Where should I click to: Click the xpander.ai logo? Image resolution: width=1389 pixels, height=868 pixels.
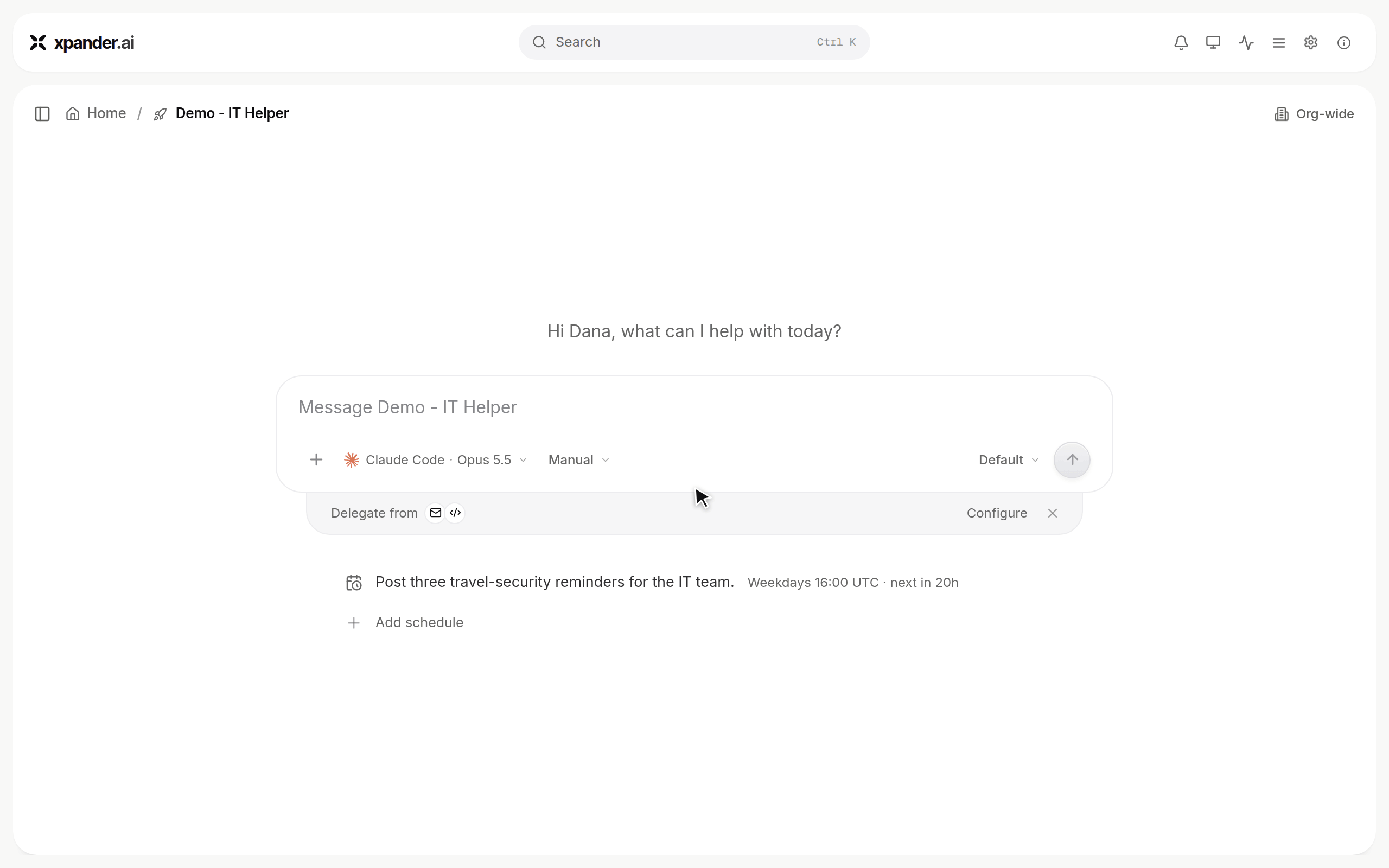click(82, 42)
